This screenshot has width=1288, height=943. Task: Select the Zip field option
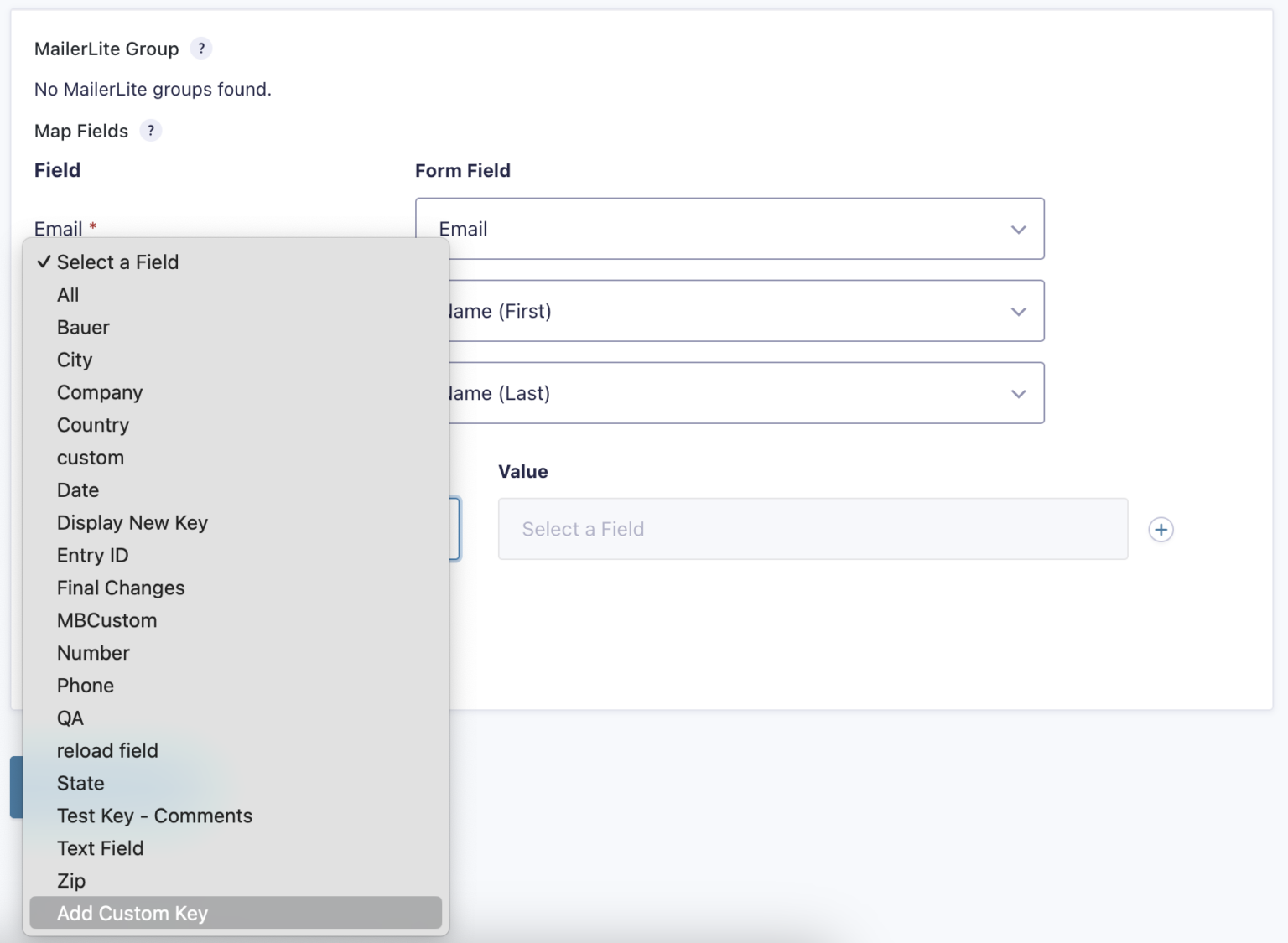click(x=71, y=881)
